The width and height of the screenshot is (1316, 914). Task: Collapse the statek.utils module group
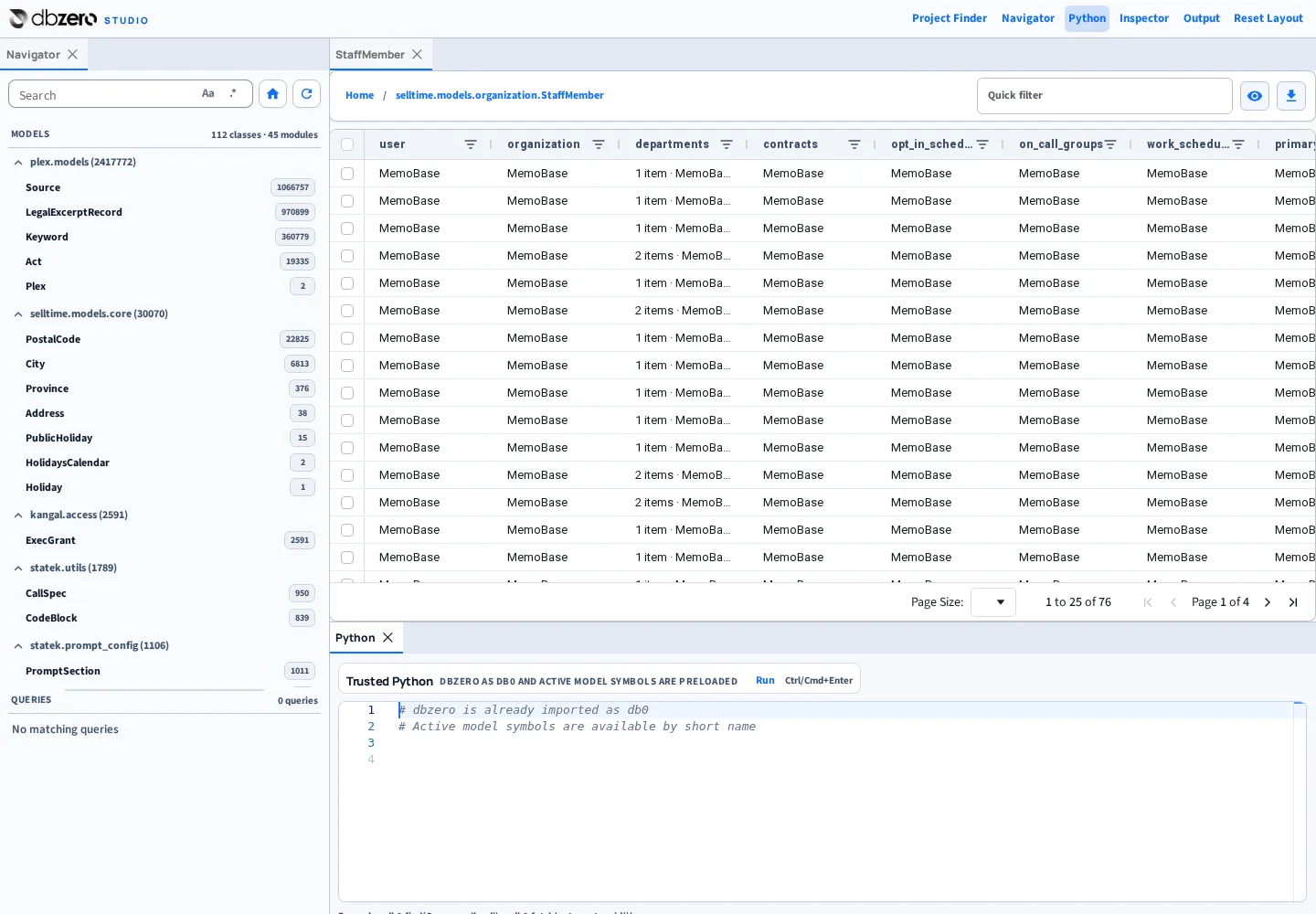point(18,568)
